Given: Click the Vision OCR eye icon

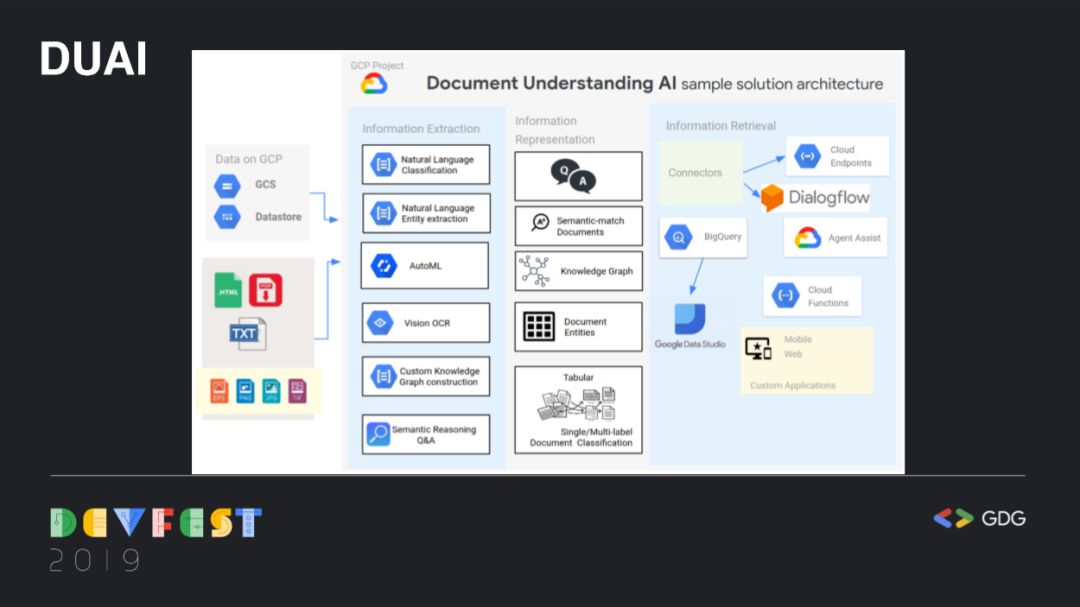Looking at the screenshot, I should (380, 323).
